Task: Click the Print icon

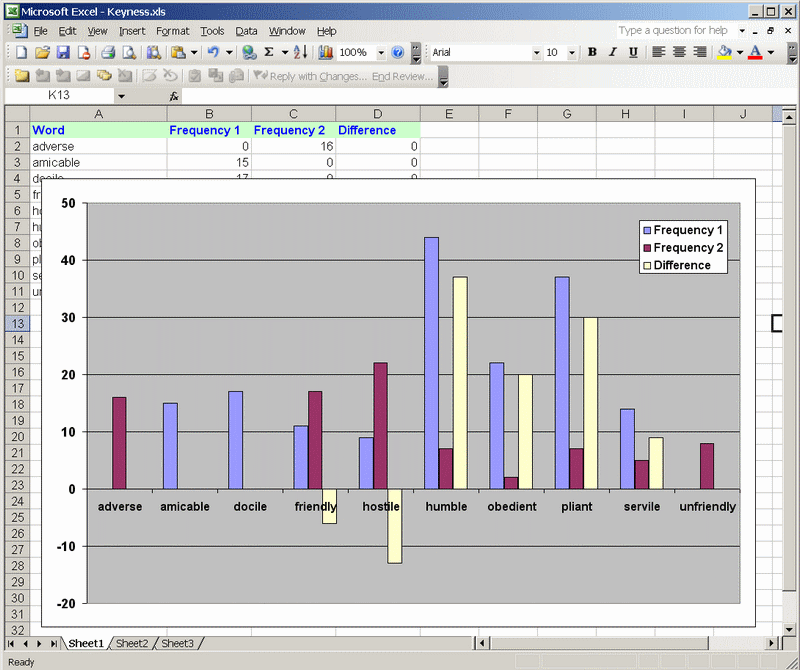Action: tap(108, 52)
